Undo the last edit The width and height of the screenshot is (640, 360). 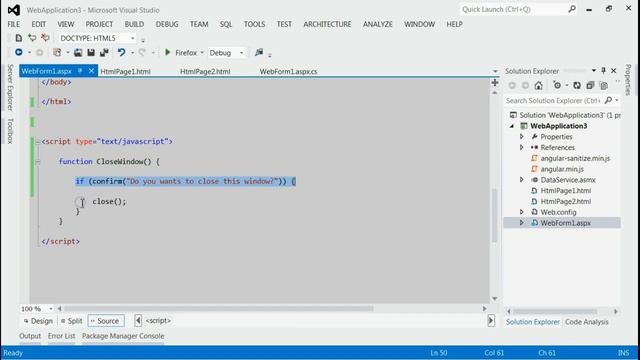coord(121,53)
